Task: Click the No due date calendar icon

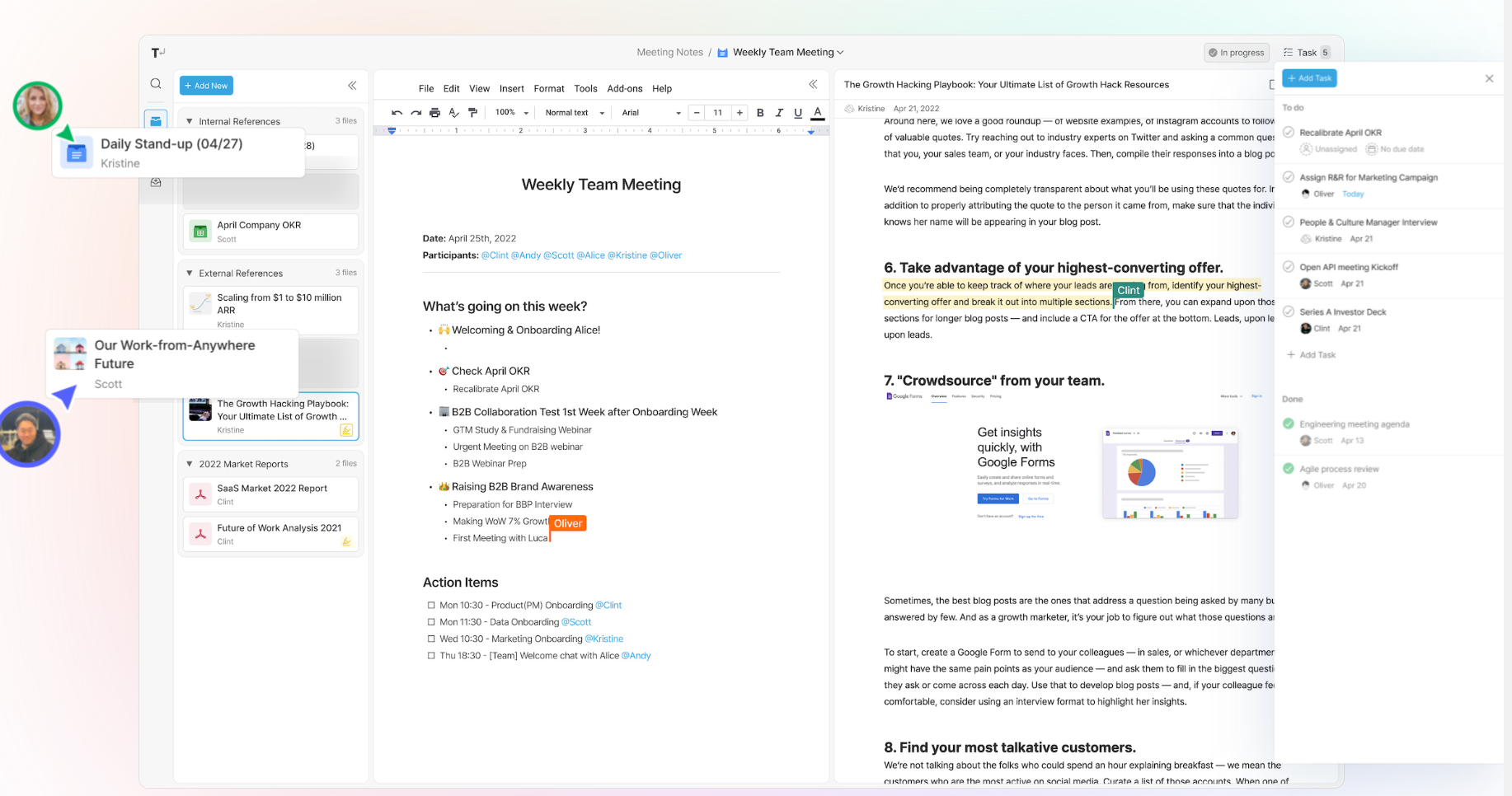Action: [x=1372, y=149]
